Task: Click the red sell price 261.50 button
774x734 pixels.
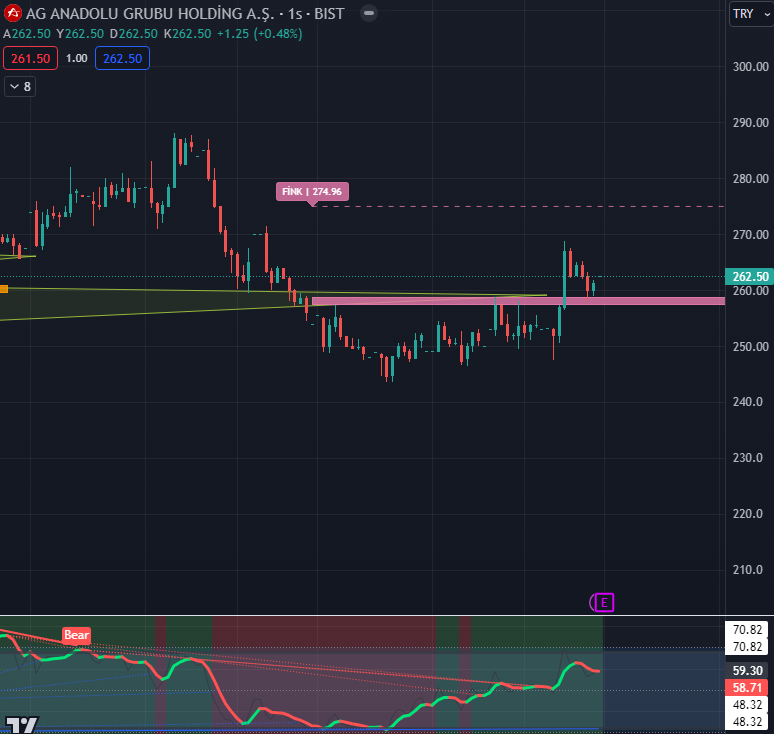Action: (x=31, y=58)
